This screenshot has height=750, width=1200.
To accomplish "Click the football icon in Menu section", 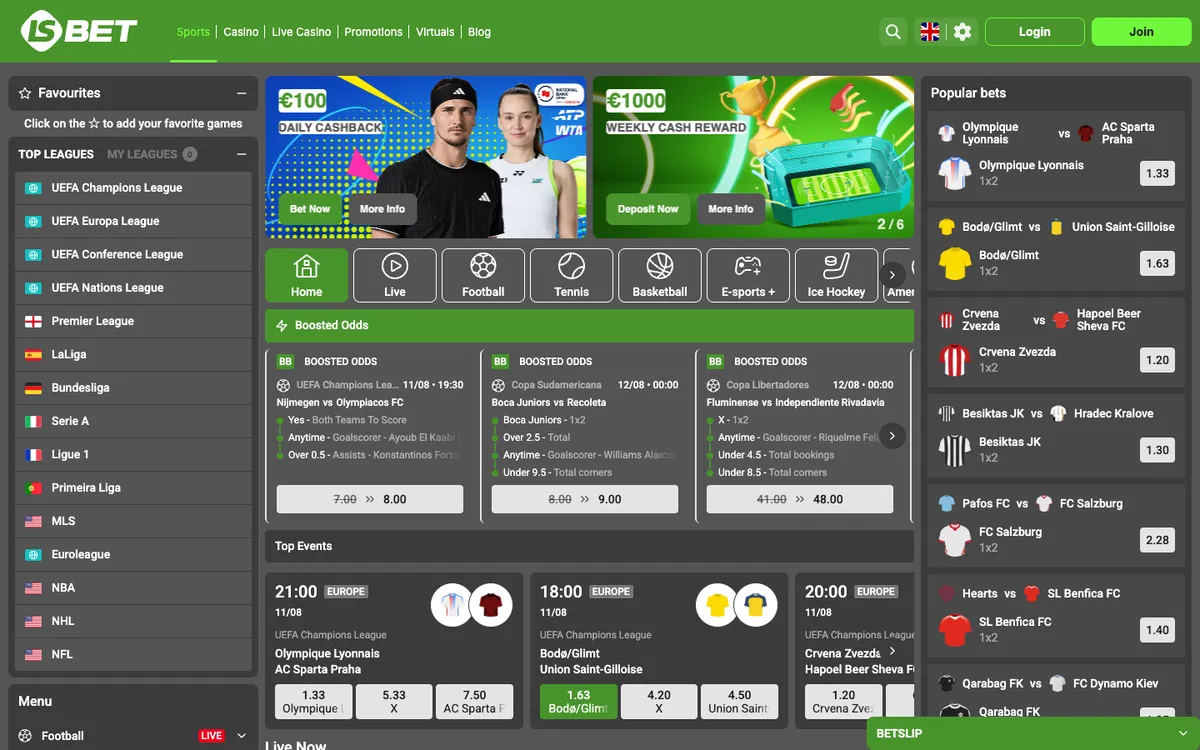I will (26, 736).
